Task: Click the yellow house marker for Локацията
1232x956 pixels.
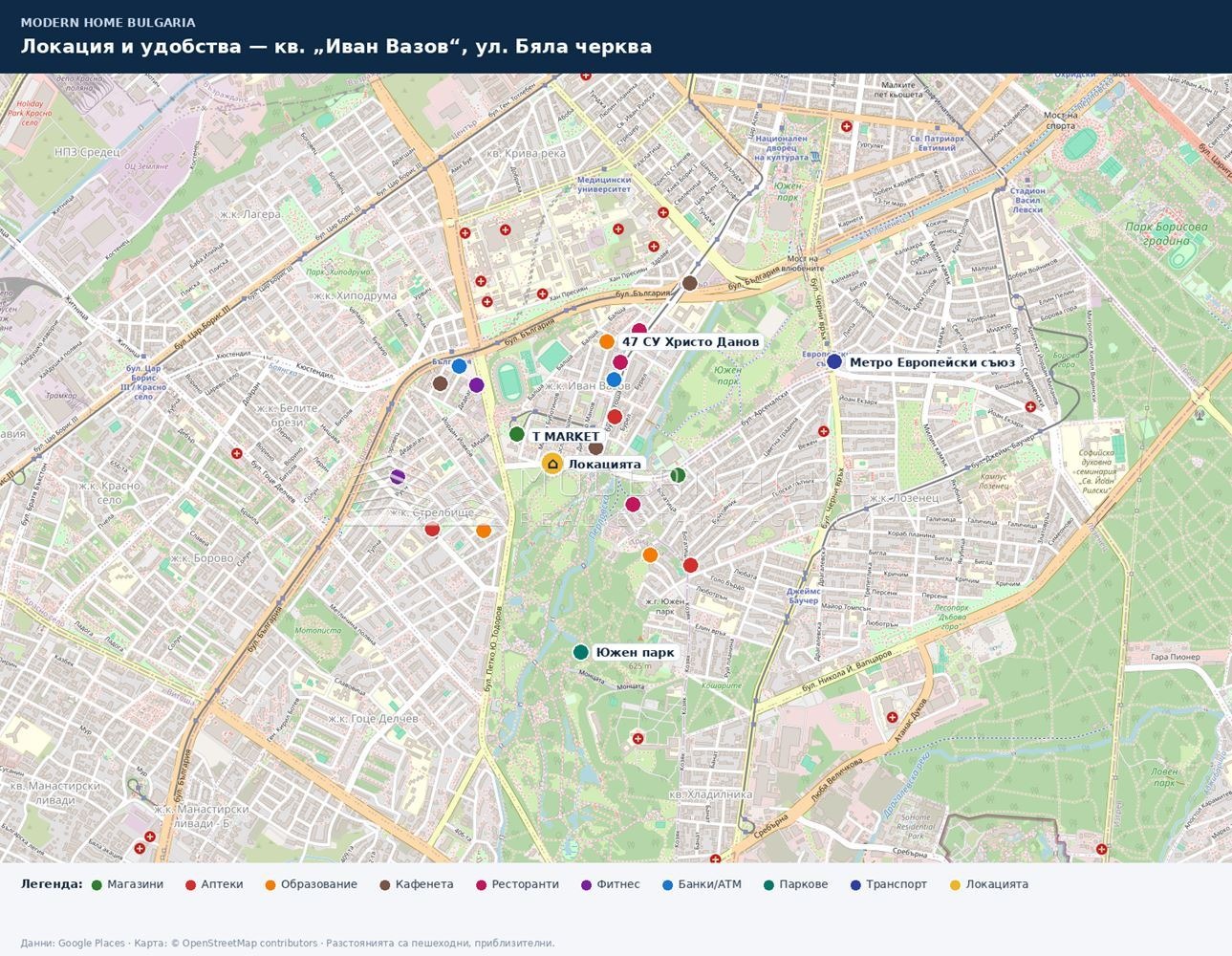Action: point(552,464)
